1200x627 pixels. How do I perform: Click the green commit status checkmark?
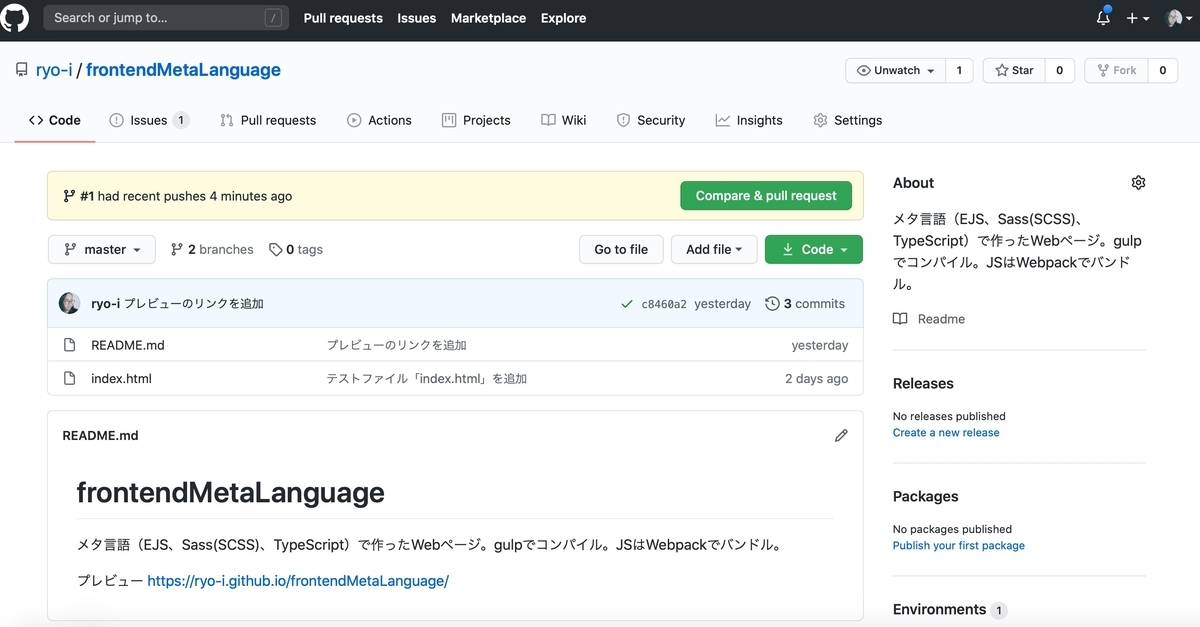627,304
